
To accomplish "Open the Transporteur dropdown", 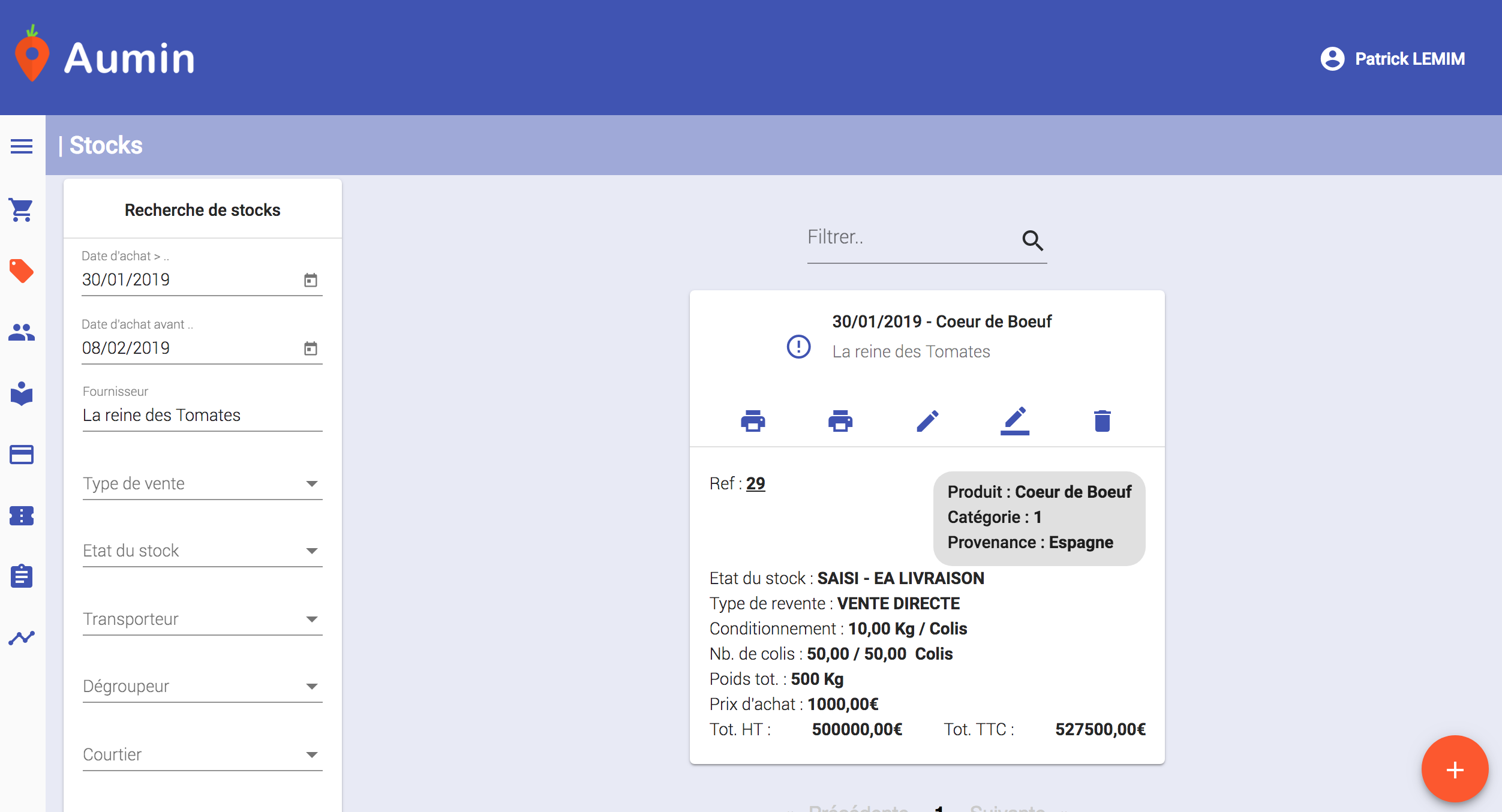I will click(x=203, y=619).
